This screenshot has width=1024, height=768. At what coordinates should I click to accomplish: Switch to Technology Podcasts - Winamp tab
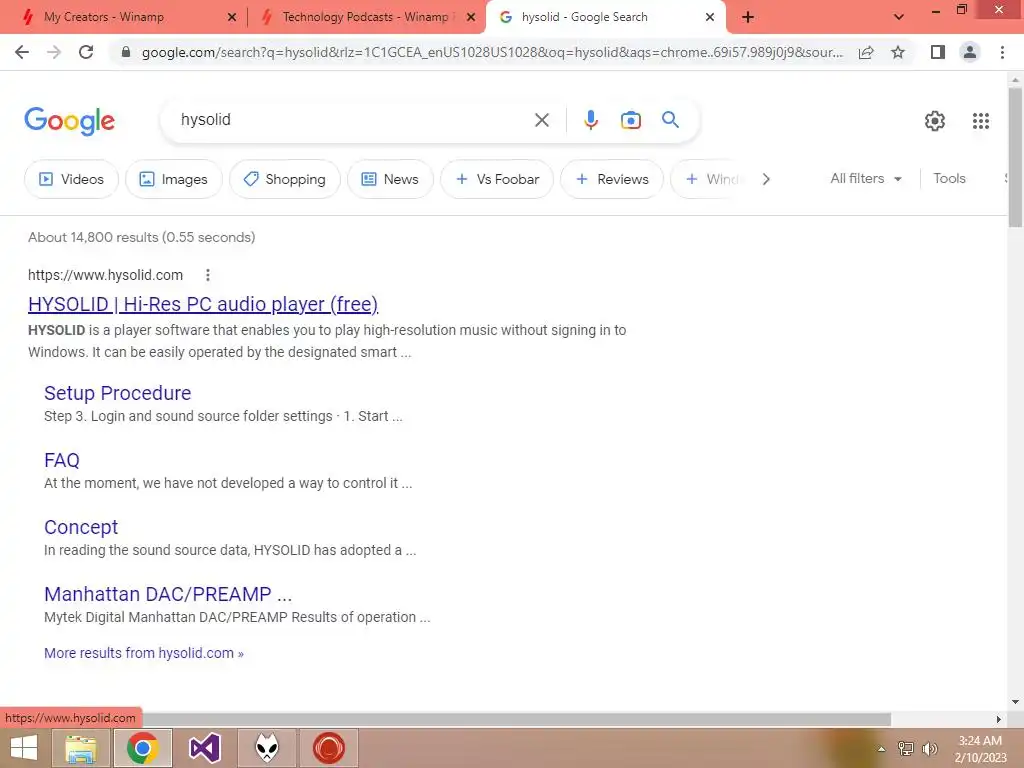tap(366, 17)
